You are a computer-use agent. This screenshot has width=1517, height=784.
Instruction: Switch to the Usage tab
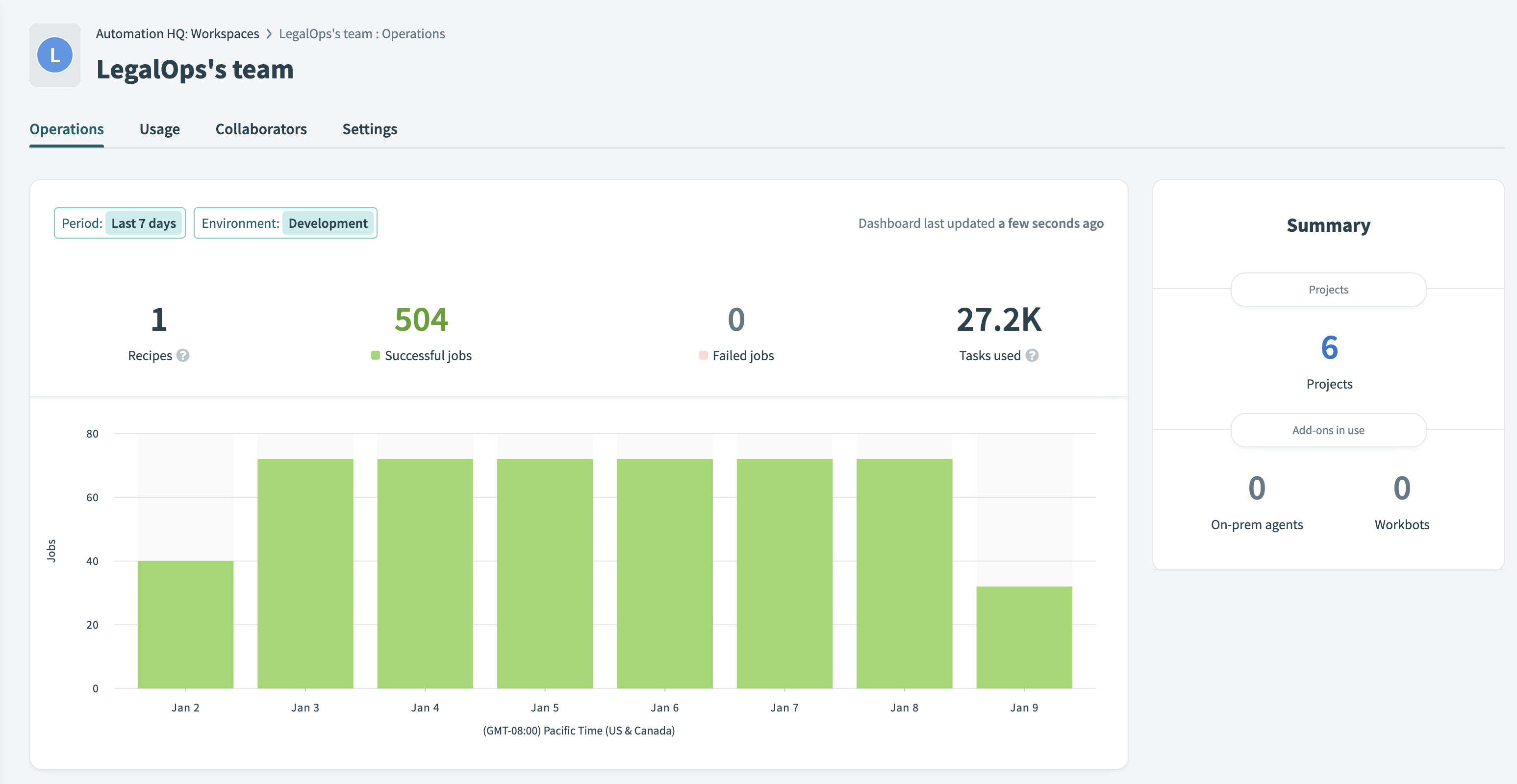tap(159, 129)
